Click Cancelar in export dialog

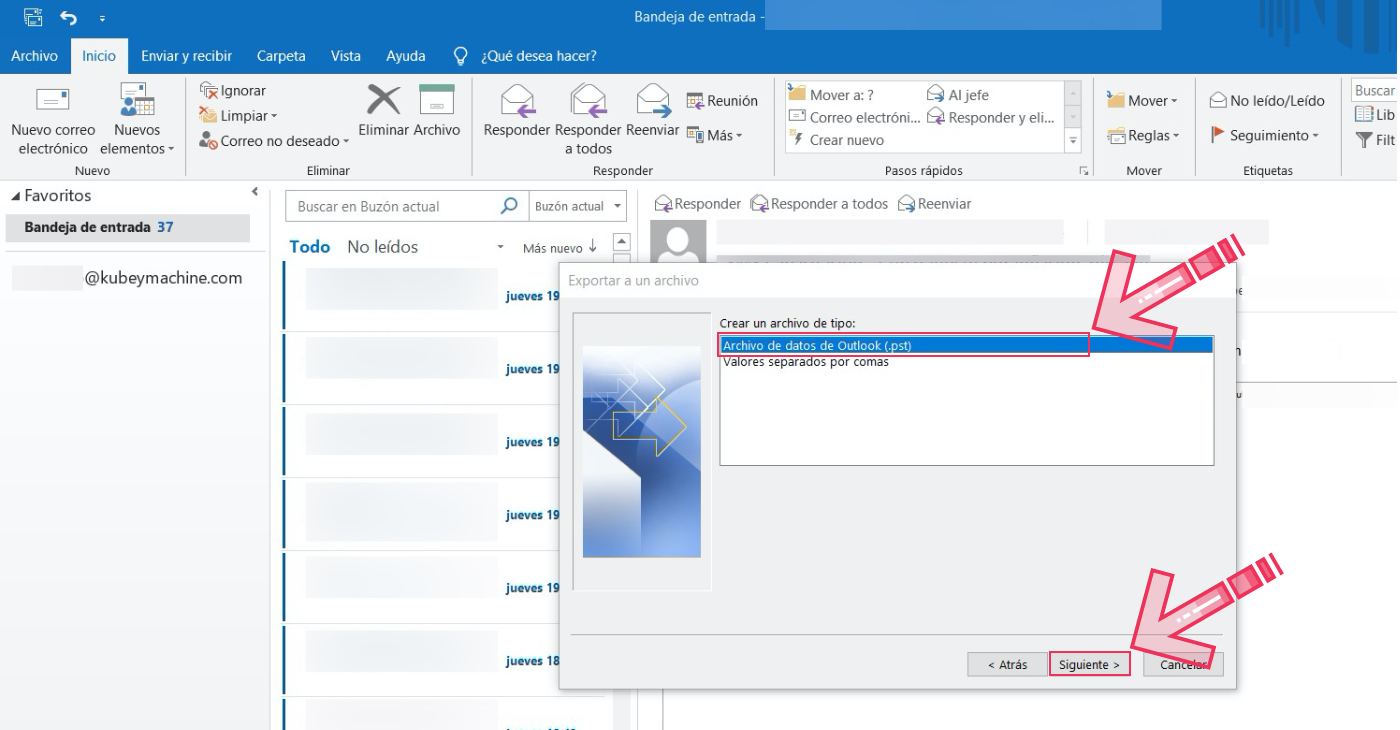pyautogui.click(x=1183, y=664)
